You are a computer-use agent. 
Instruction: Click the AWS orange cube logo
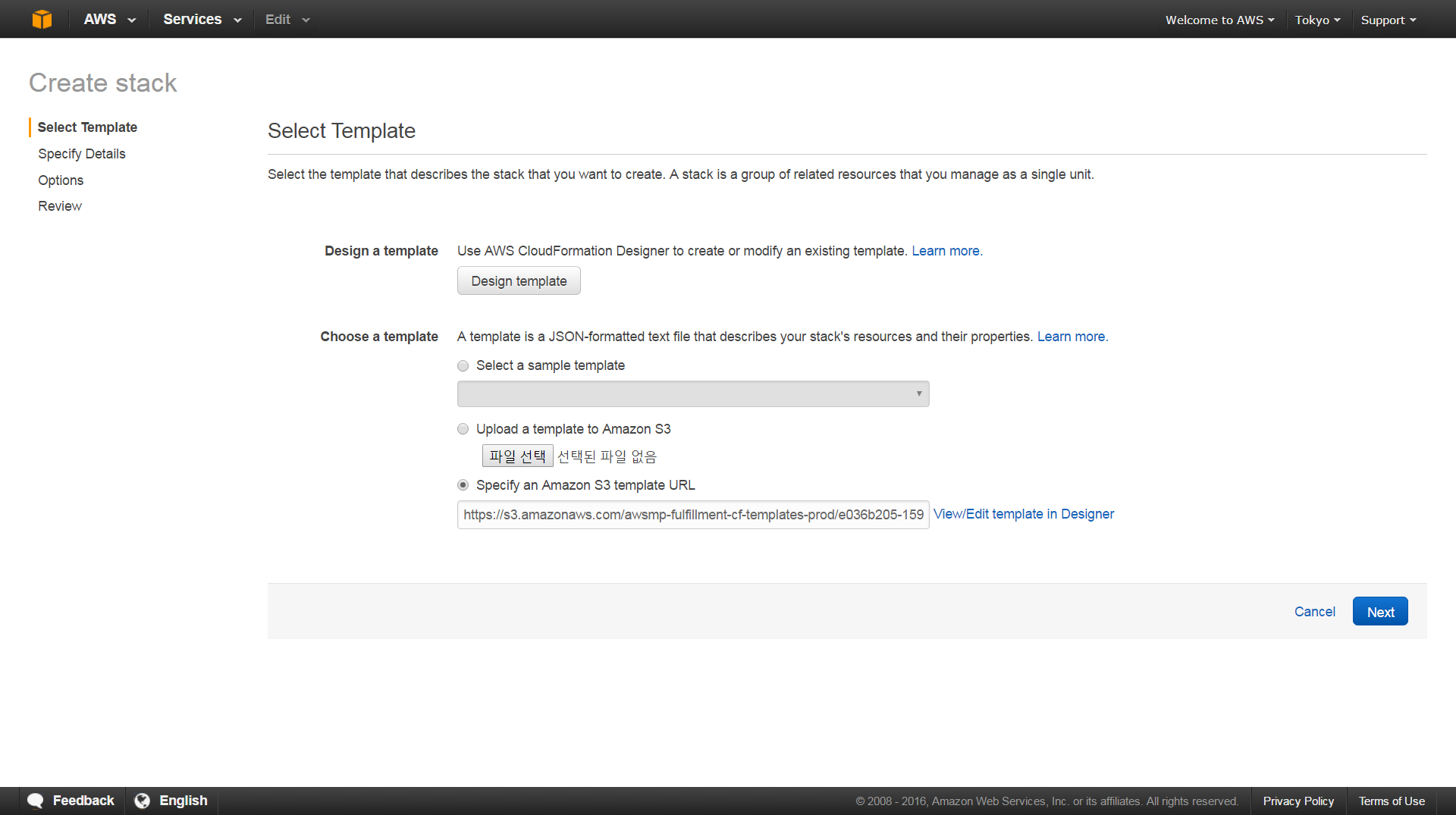tap(42, 19)
